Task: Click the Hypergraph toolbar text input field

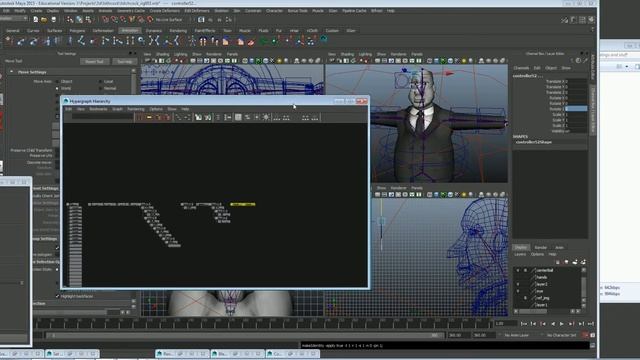Action: pyautogui.click(x=102, y=117)
